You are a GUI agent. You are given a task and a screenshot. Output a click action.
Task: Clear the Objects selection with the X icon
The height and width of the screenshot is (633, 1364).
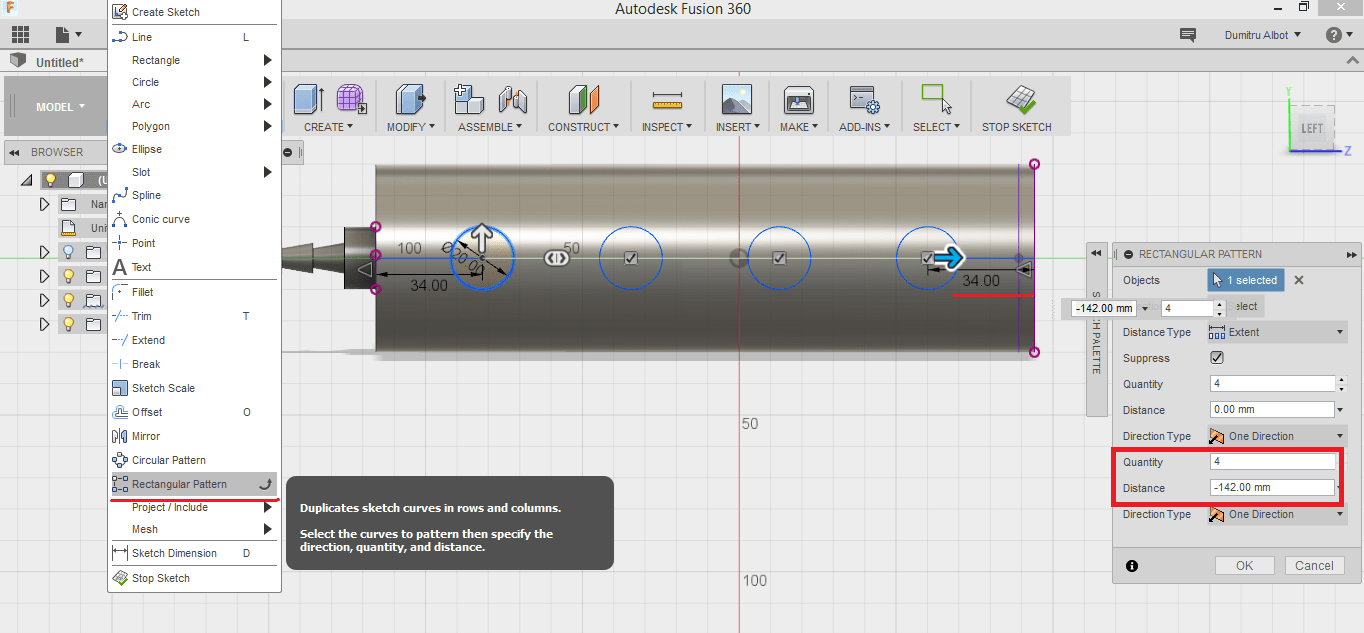coord(1299,280)
